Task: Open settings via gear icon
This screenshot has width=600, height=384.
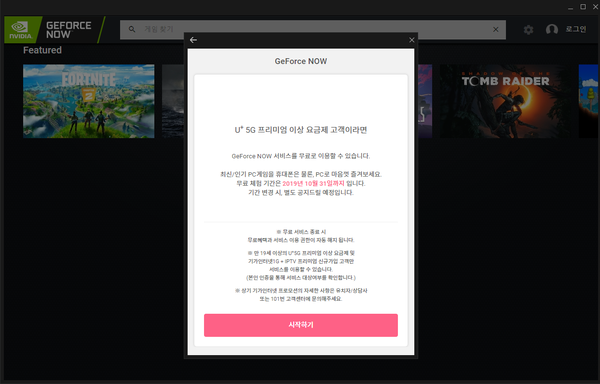Action: (528, 30)
